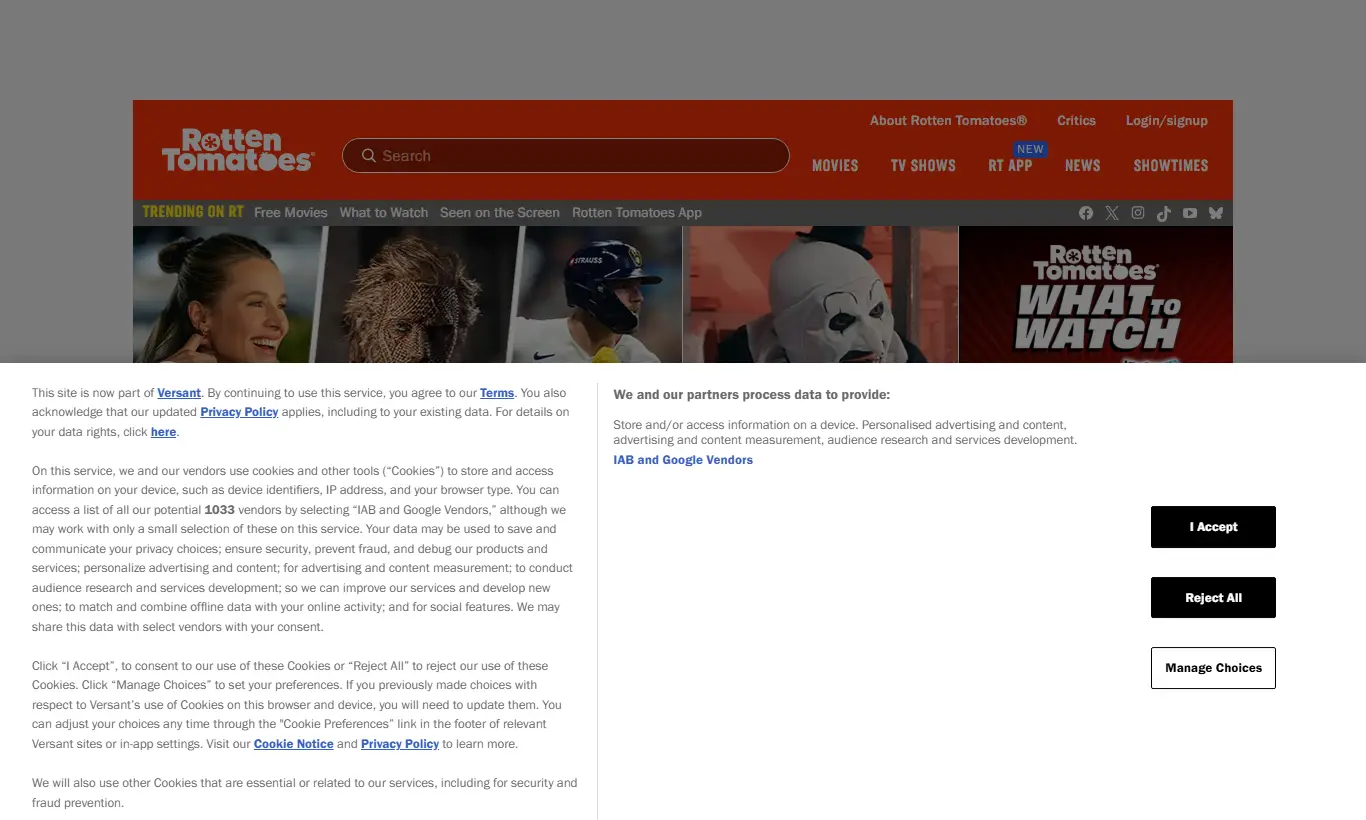Open the TikTok social icon
Image resolution: width=1366 pixels, height=820 pixels.
pos(1164,213)
